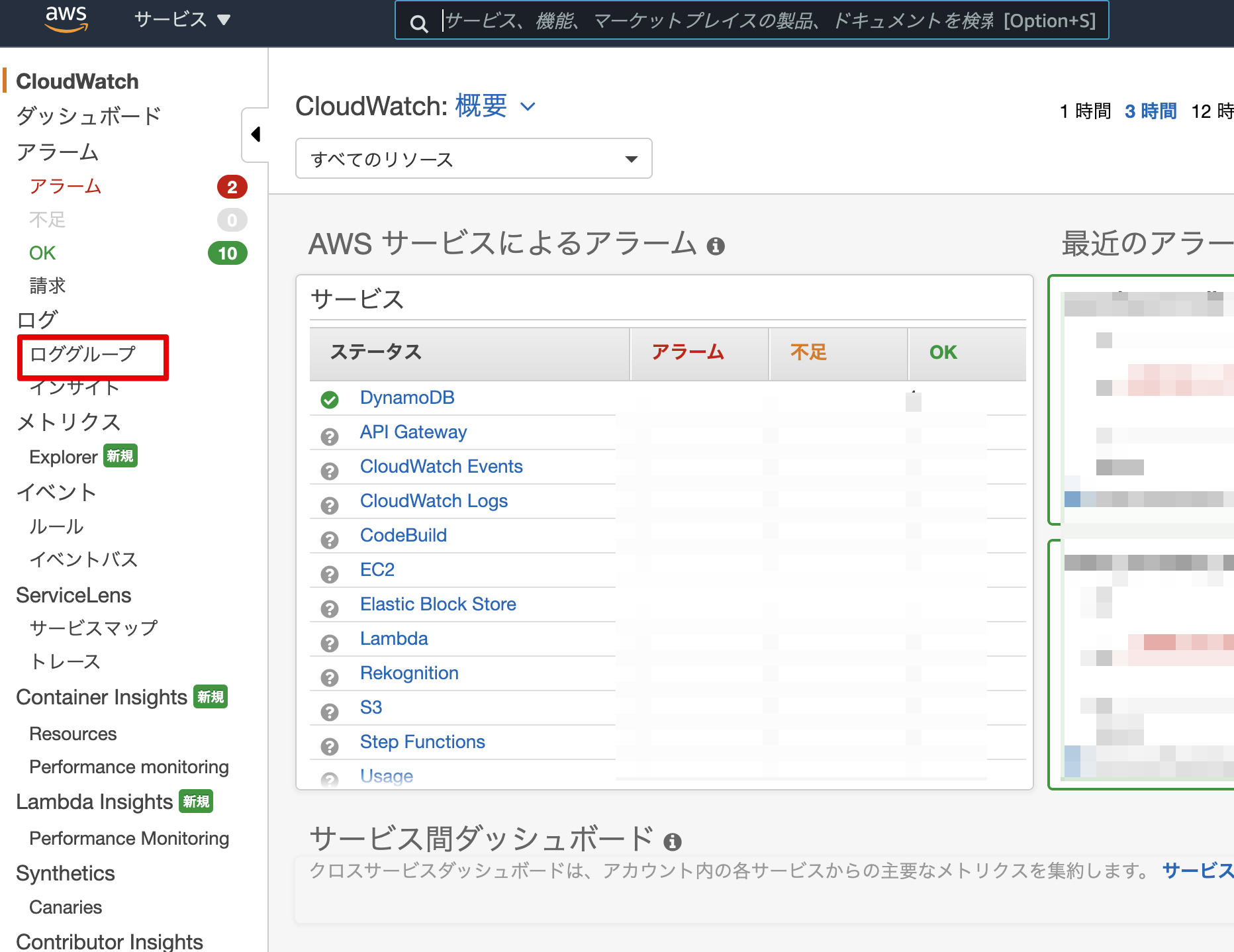Open the AWS logo home link

(x=66, y=19)
